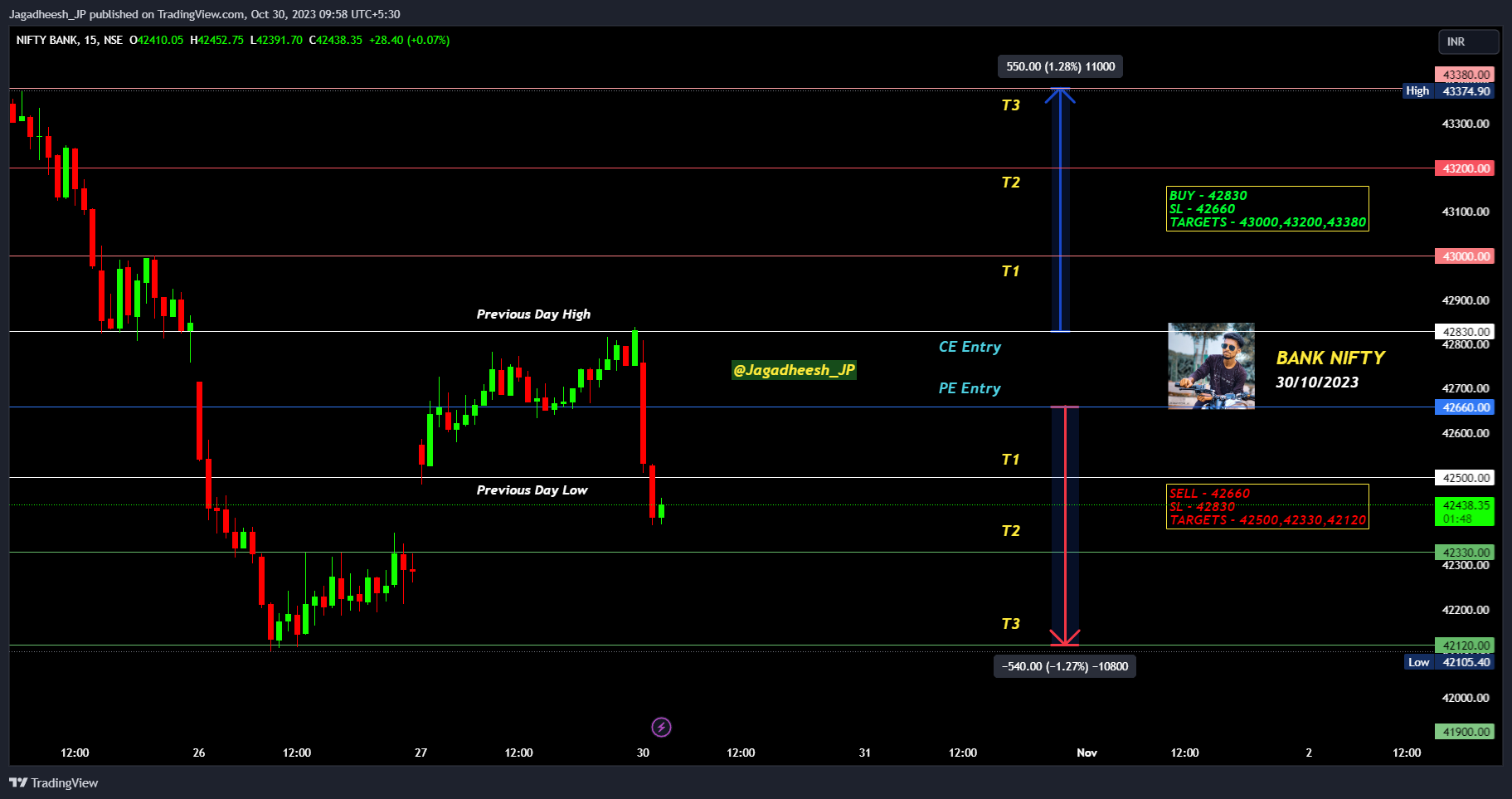Image resolution: width=1512 pixels, height=799 pixels.
Task: Click the High 43374.90 price label
Action: click(x=1448, y=91)
